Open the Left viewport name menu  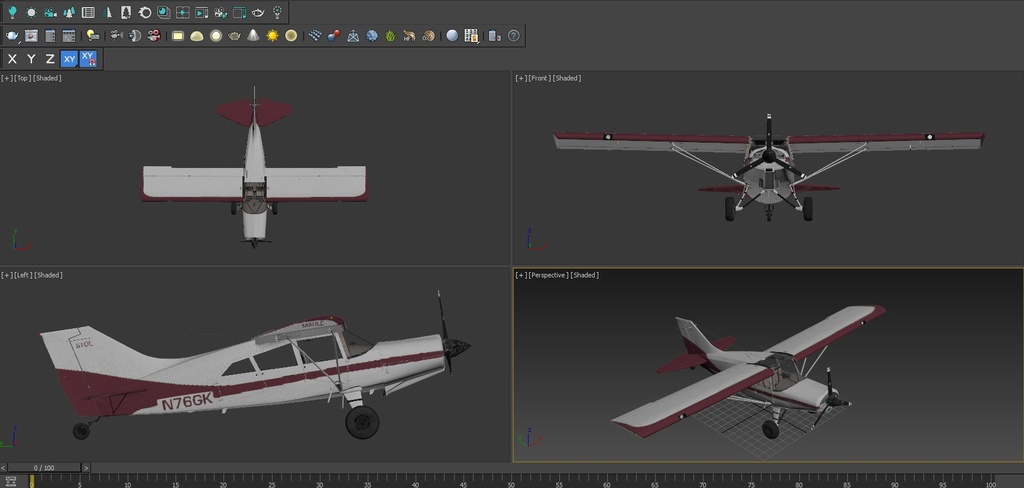point(24,275)
